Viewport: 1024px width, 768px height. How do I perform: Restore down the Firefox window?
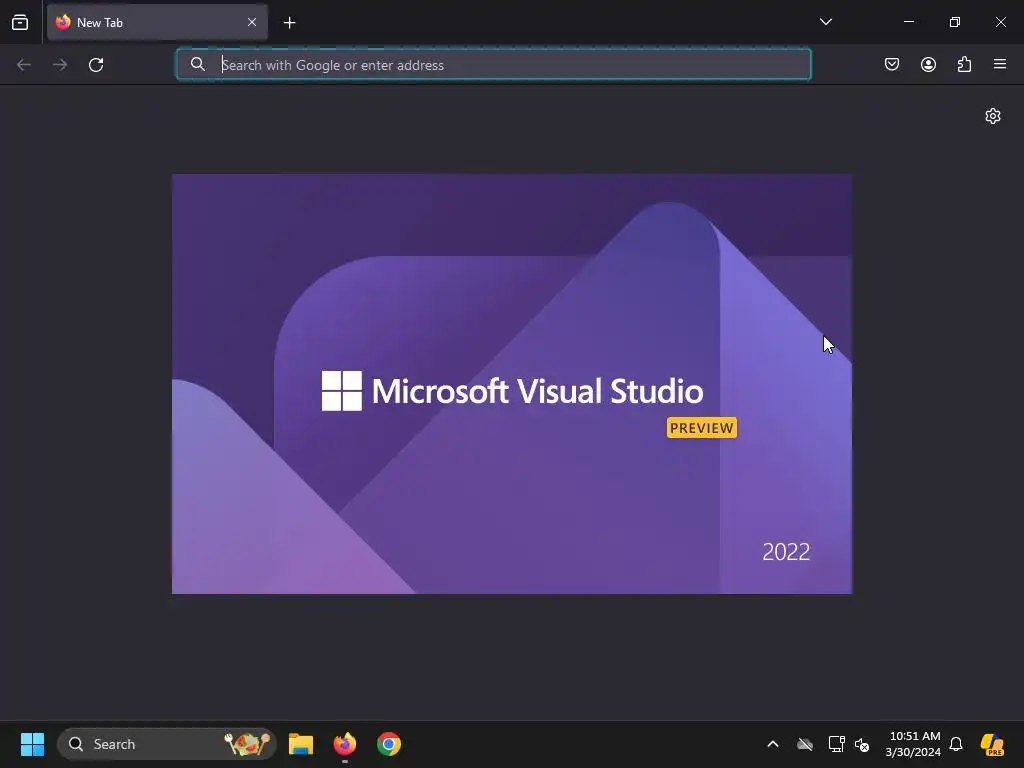click(955, 22)
